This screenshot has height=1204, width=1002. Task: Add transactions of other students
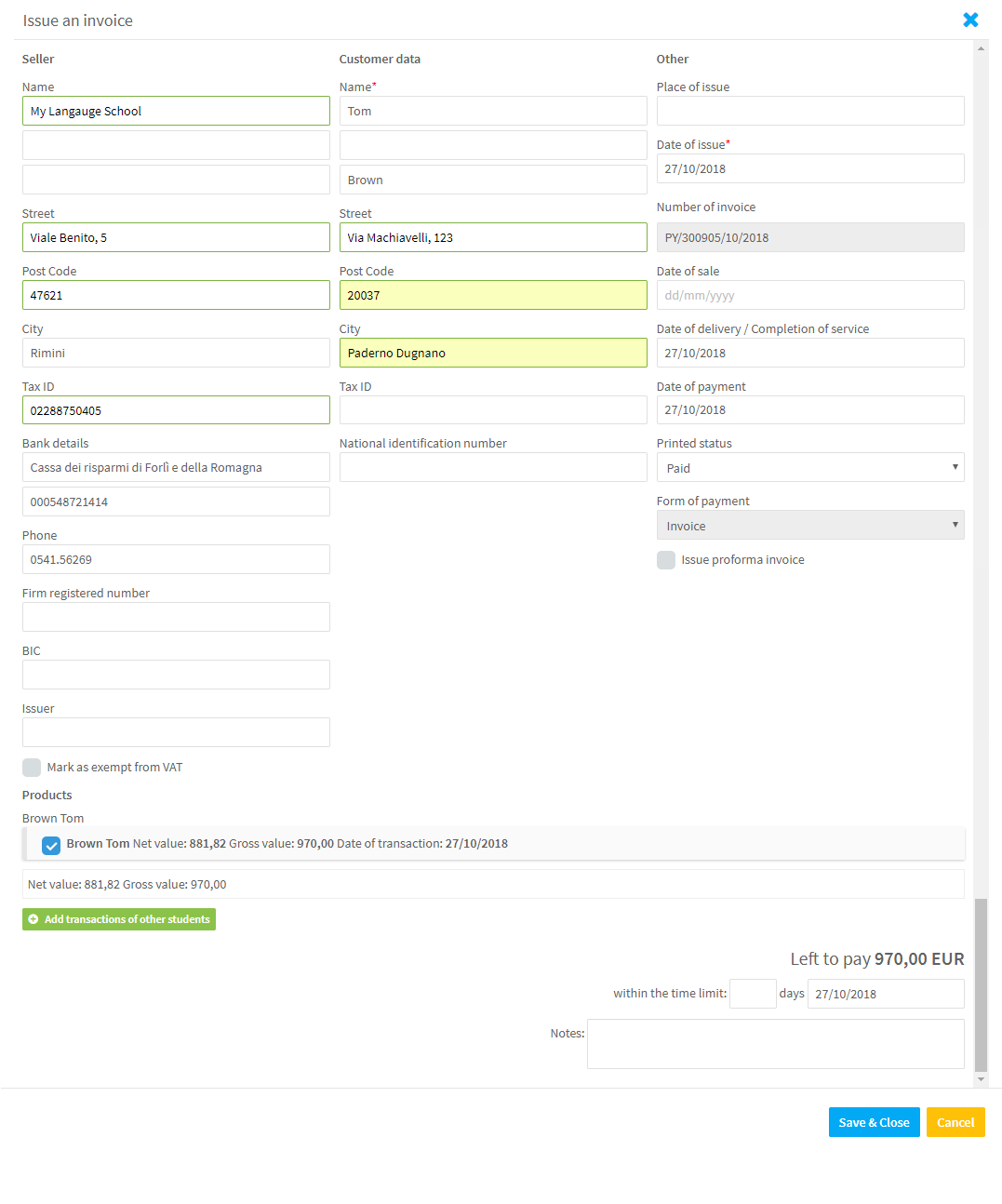point(119,919)
